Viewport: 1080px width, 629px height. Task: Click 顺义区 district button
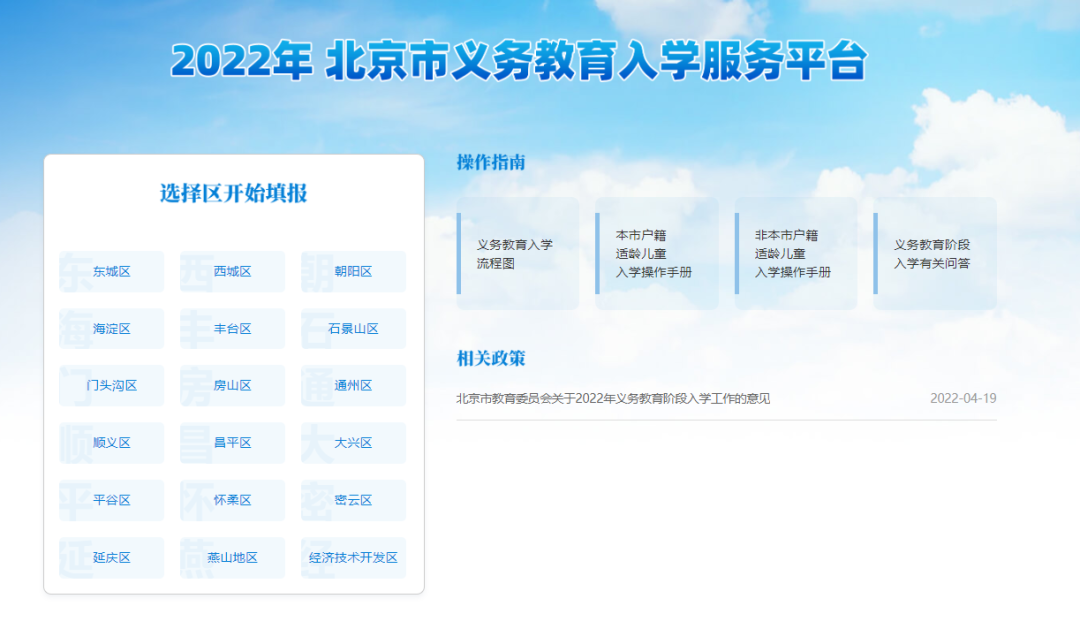[x=112, y=443]
